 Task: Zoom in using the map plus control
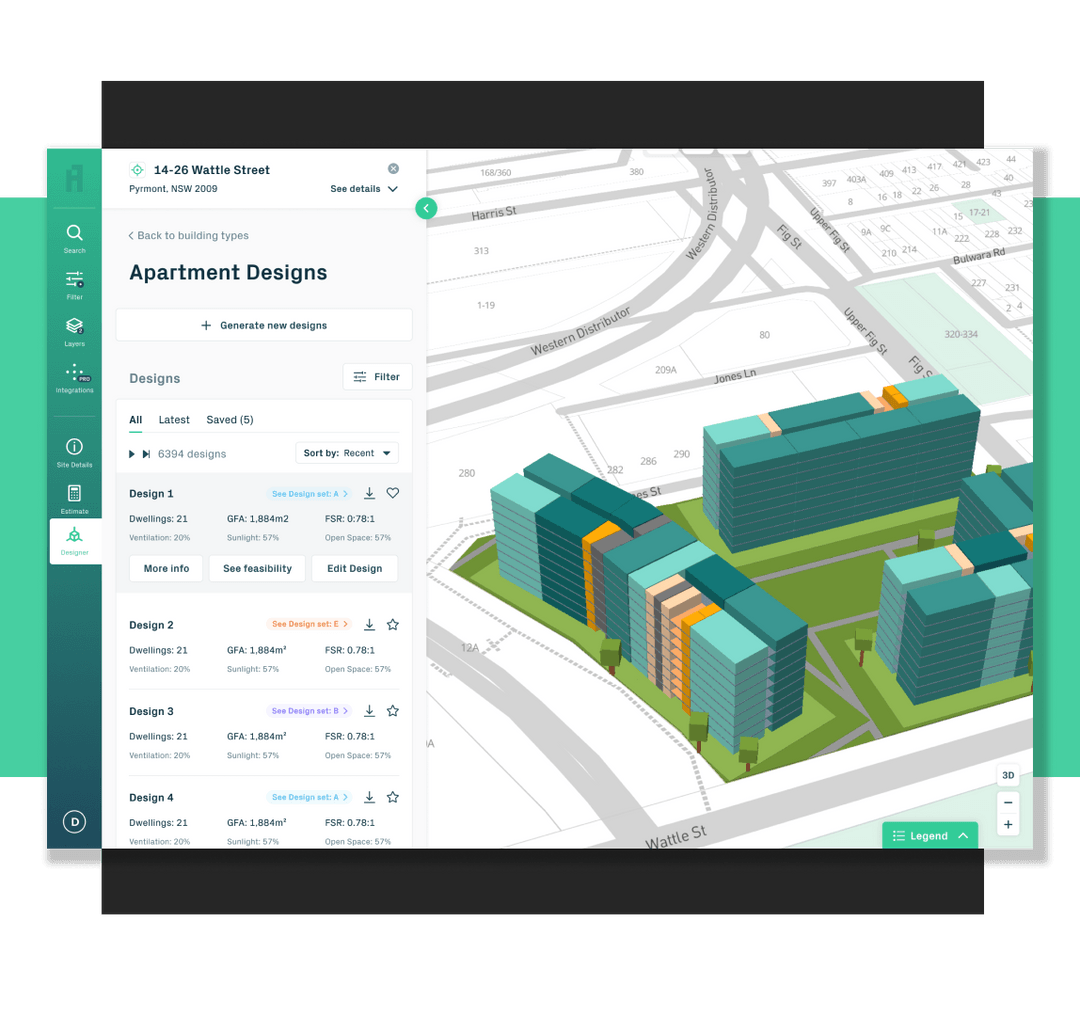click(1008, 824)
